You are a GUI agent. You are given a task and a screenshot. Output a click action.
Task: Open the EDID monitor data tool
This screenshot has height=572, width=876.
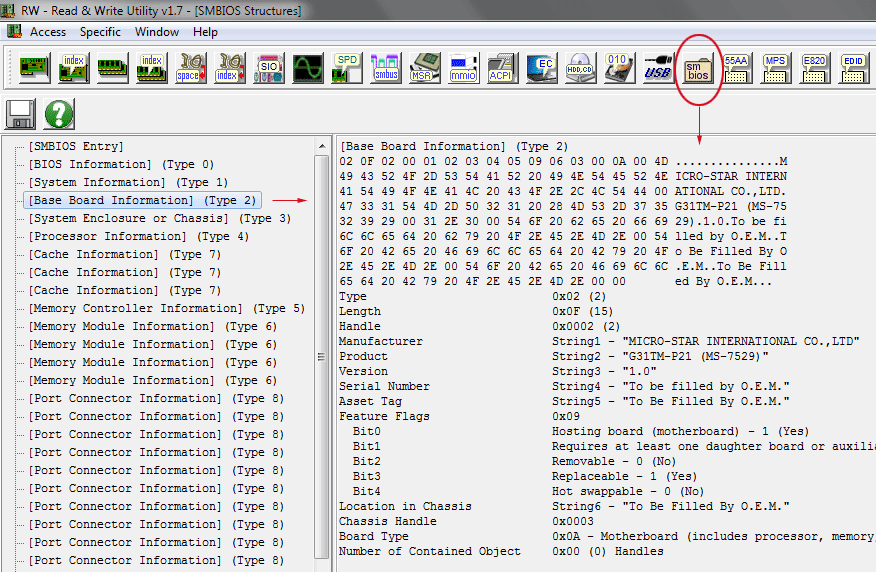pos(853,68)
